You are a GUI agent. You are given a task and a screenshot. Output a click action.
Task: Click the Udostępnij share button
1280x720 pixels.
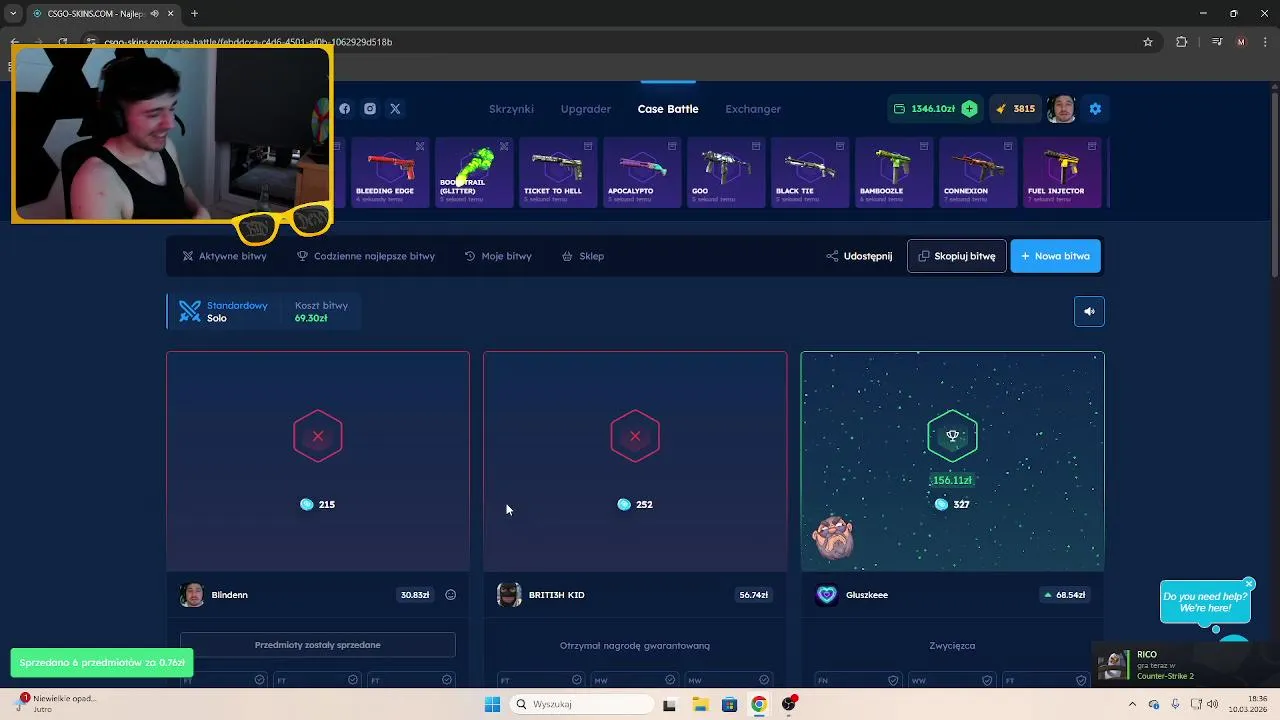[x=859, y=256]
